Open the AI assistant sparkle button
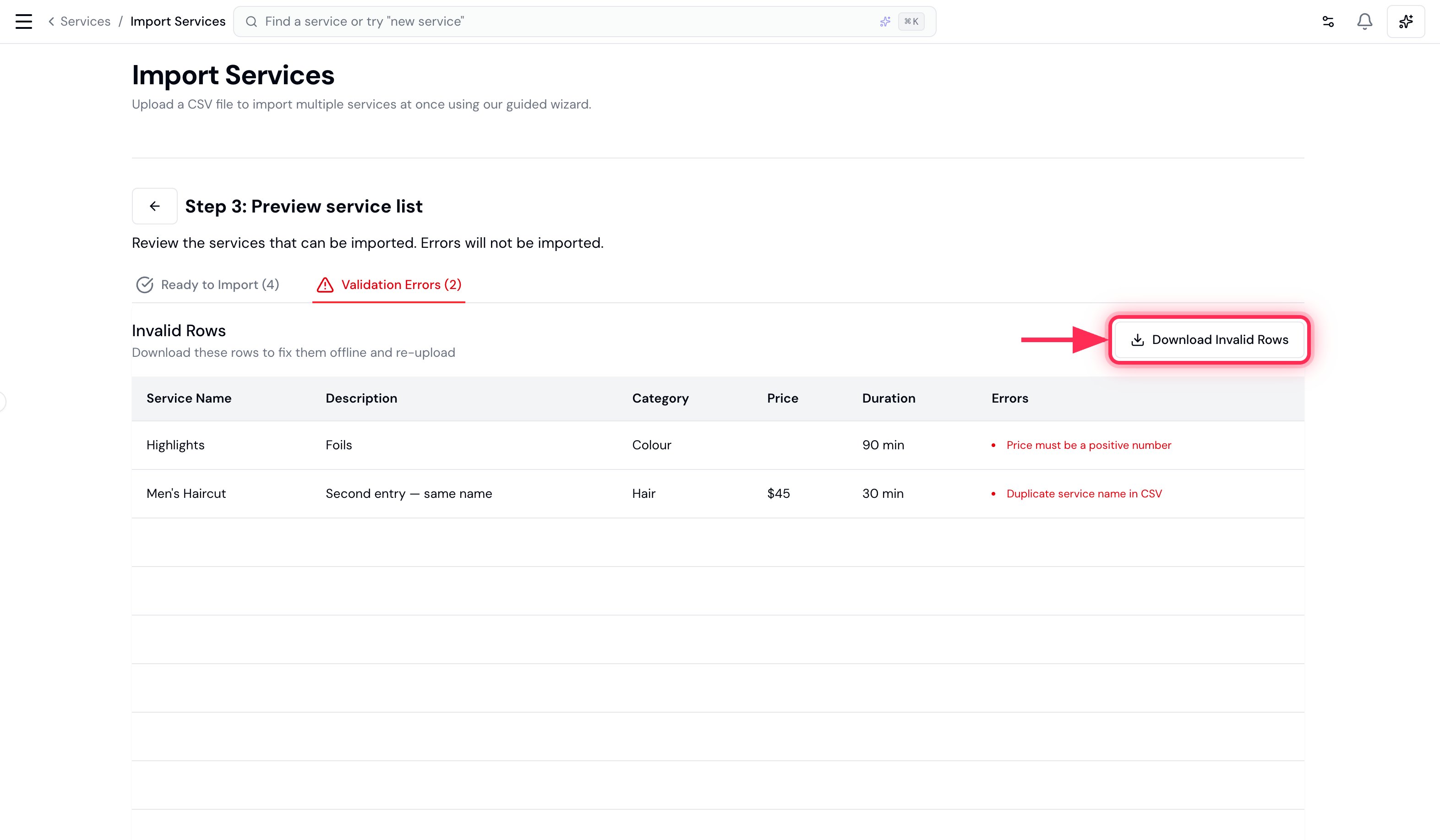Viewport: 1440px width, 840px height. pyautogui.click(x=1406, y=22)
